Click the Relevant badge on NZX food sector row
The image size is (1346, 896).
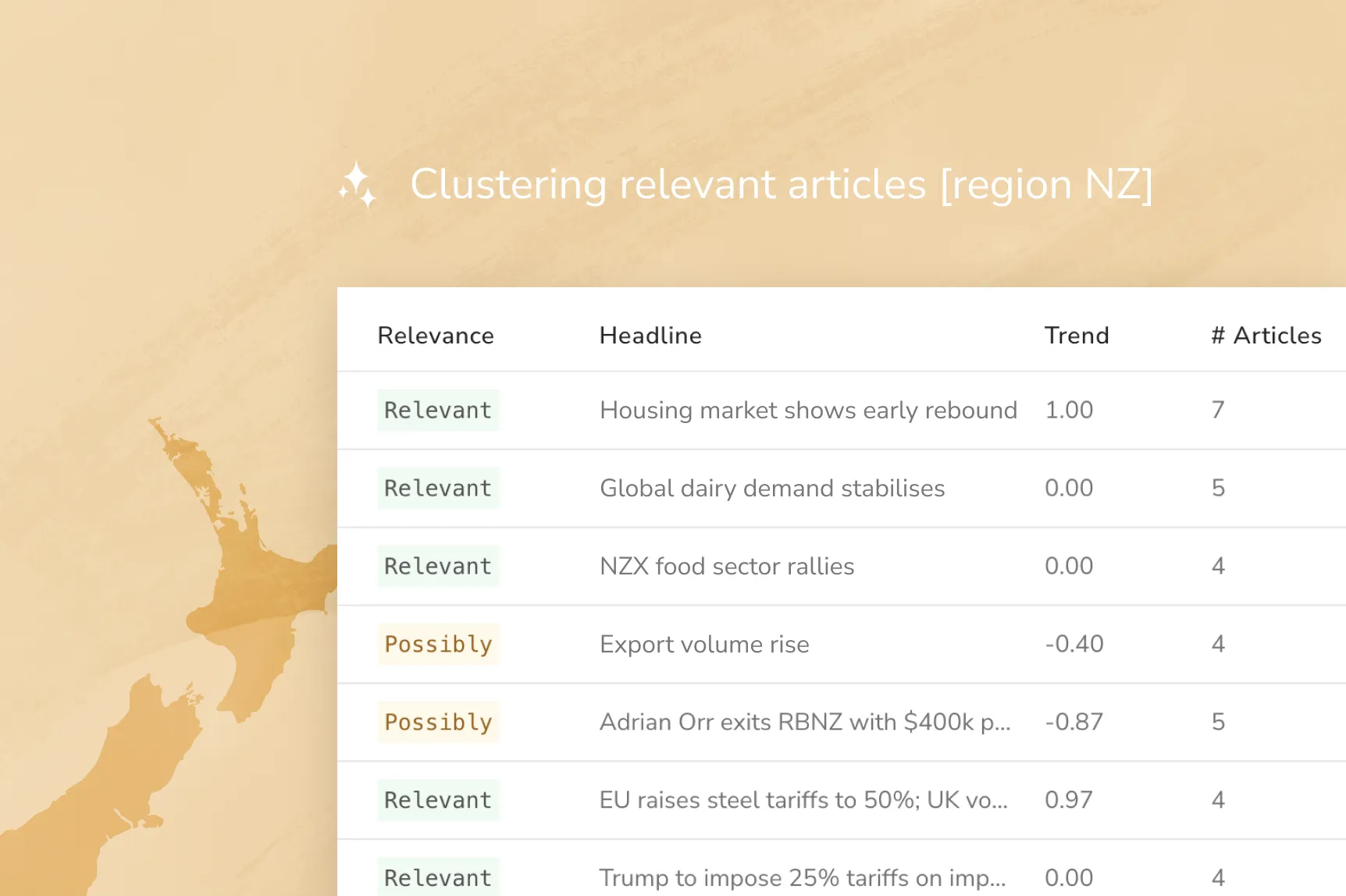(438, 566)
